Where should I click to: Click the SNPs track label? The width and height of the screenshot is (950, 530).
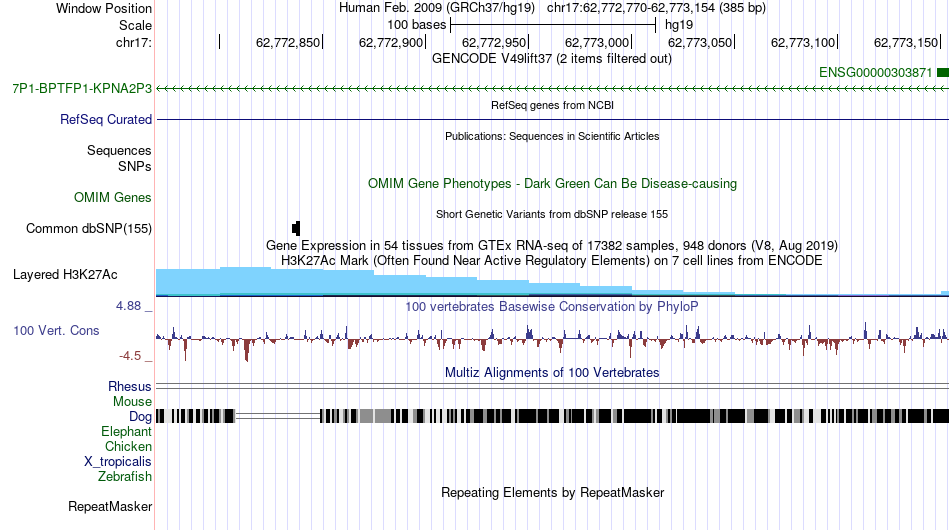pos(135,166)
